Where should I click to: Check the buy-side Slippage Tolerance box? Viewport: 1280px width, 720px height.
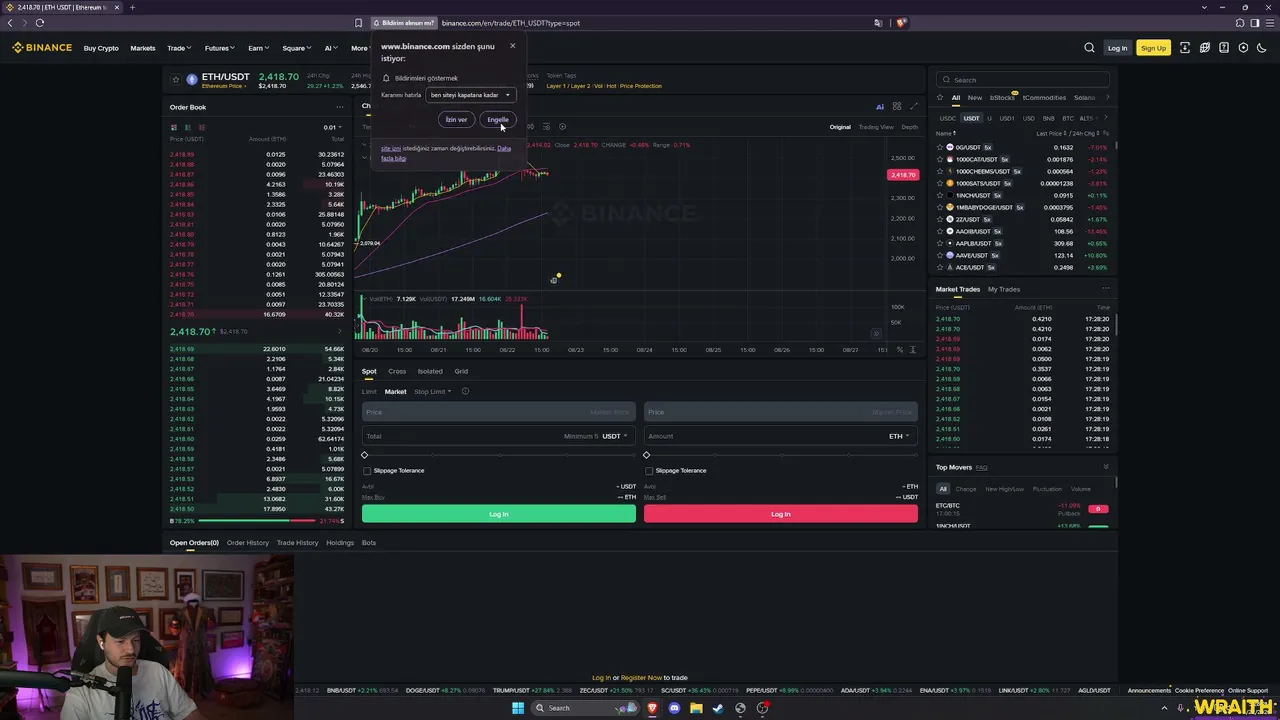[367, 471]
